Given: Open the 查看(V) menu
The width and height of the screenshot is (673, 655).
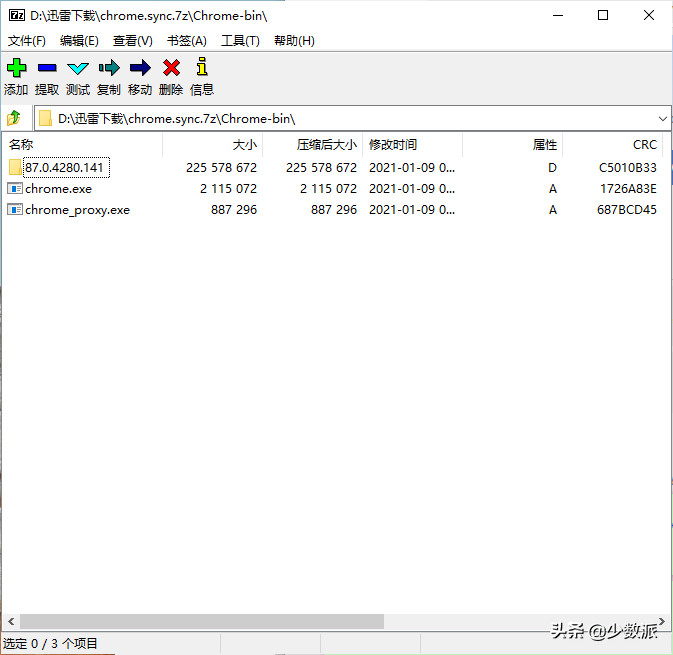Looking at the screenshot, I should click(133, 41).
